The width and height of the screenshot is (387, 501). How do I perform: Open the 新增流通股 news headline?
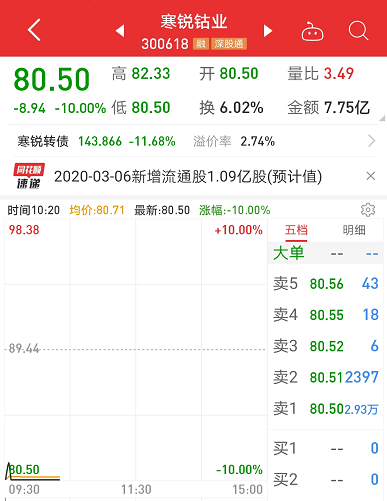point(188,176)
